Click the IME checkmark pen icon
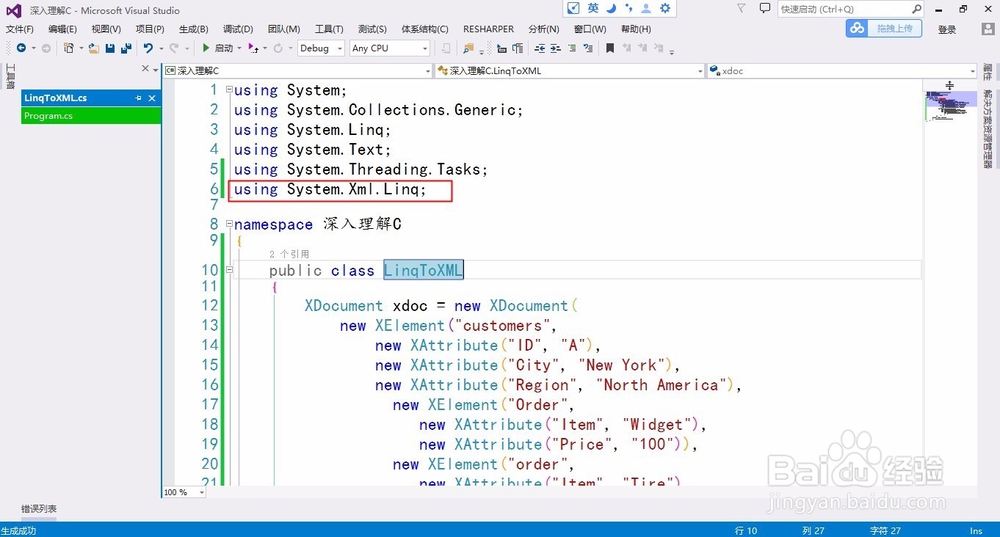The width and height of the screenshot is (1000, 537). click(573, 8)
